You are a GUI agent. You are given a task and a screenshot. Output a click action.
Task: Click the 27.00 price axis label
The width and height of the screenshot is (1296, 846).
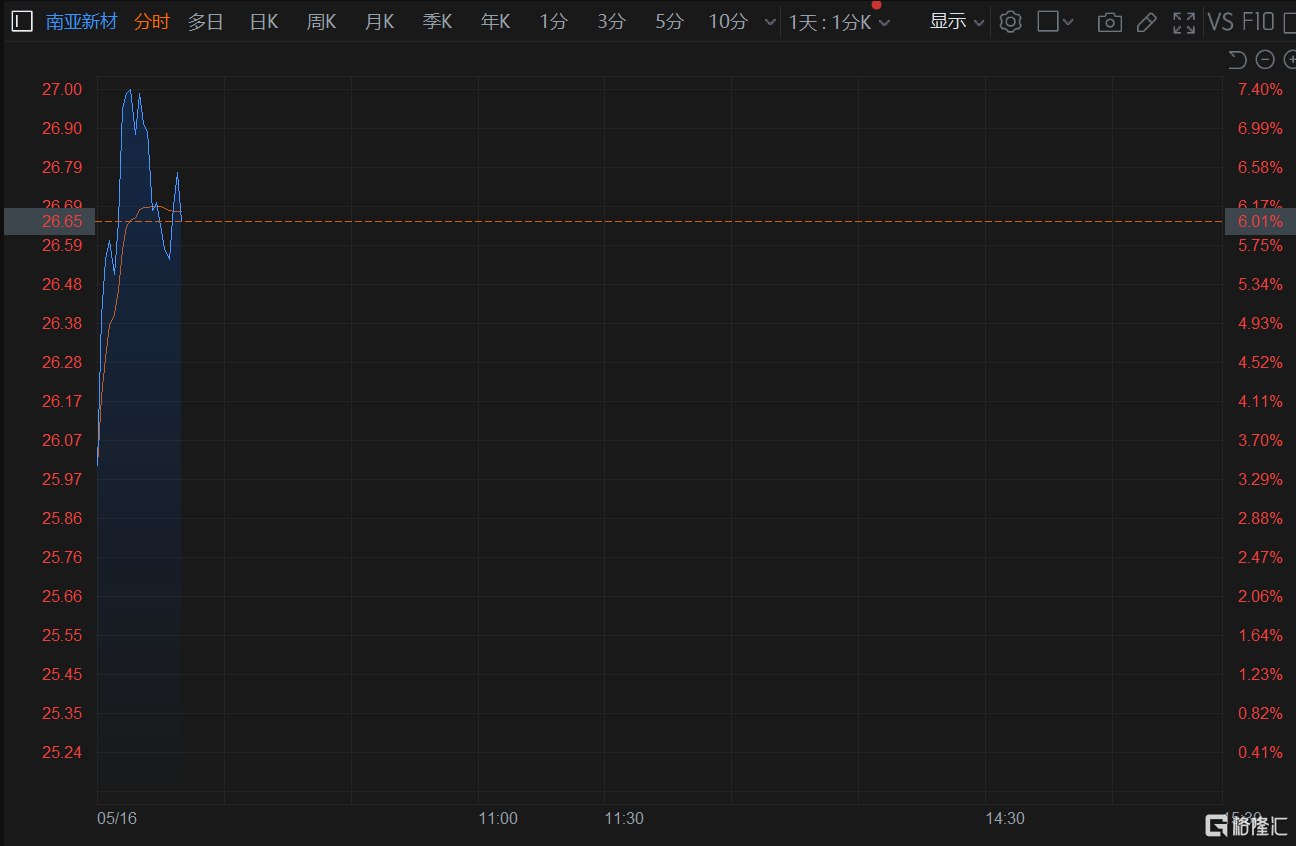coord(62,90)
